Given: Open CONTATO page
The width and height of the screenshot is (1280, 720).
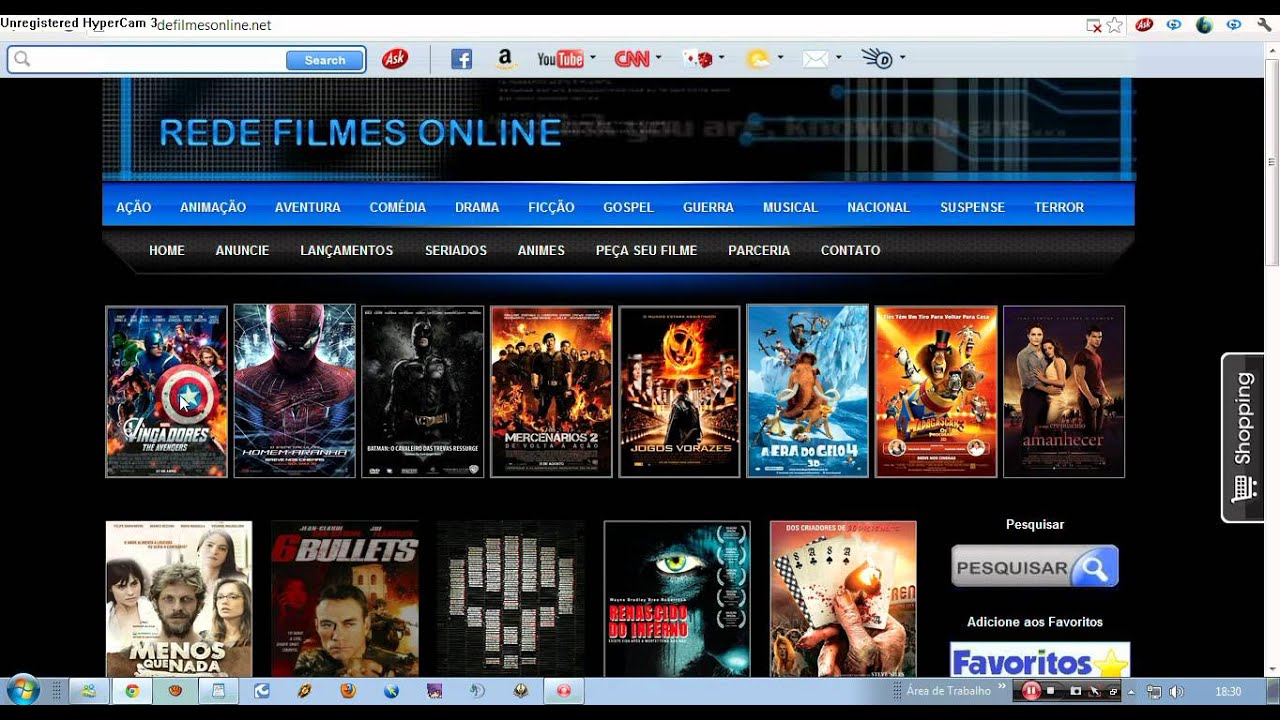Looking at the screenshot, I should [851, 250].
